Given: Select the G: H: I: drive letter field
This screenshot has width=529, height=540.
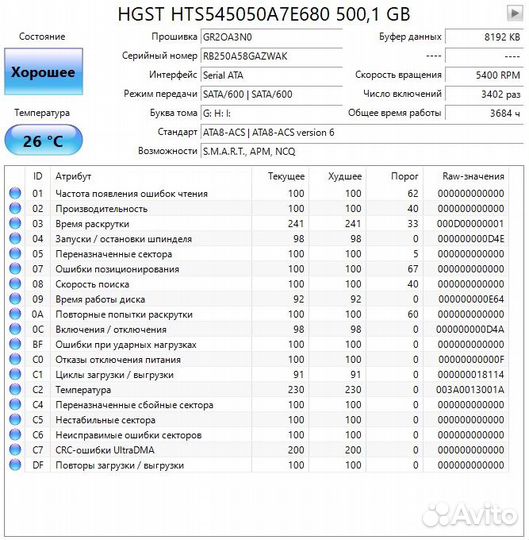Looking at the screenshot, I should coord(271,113).
